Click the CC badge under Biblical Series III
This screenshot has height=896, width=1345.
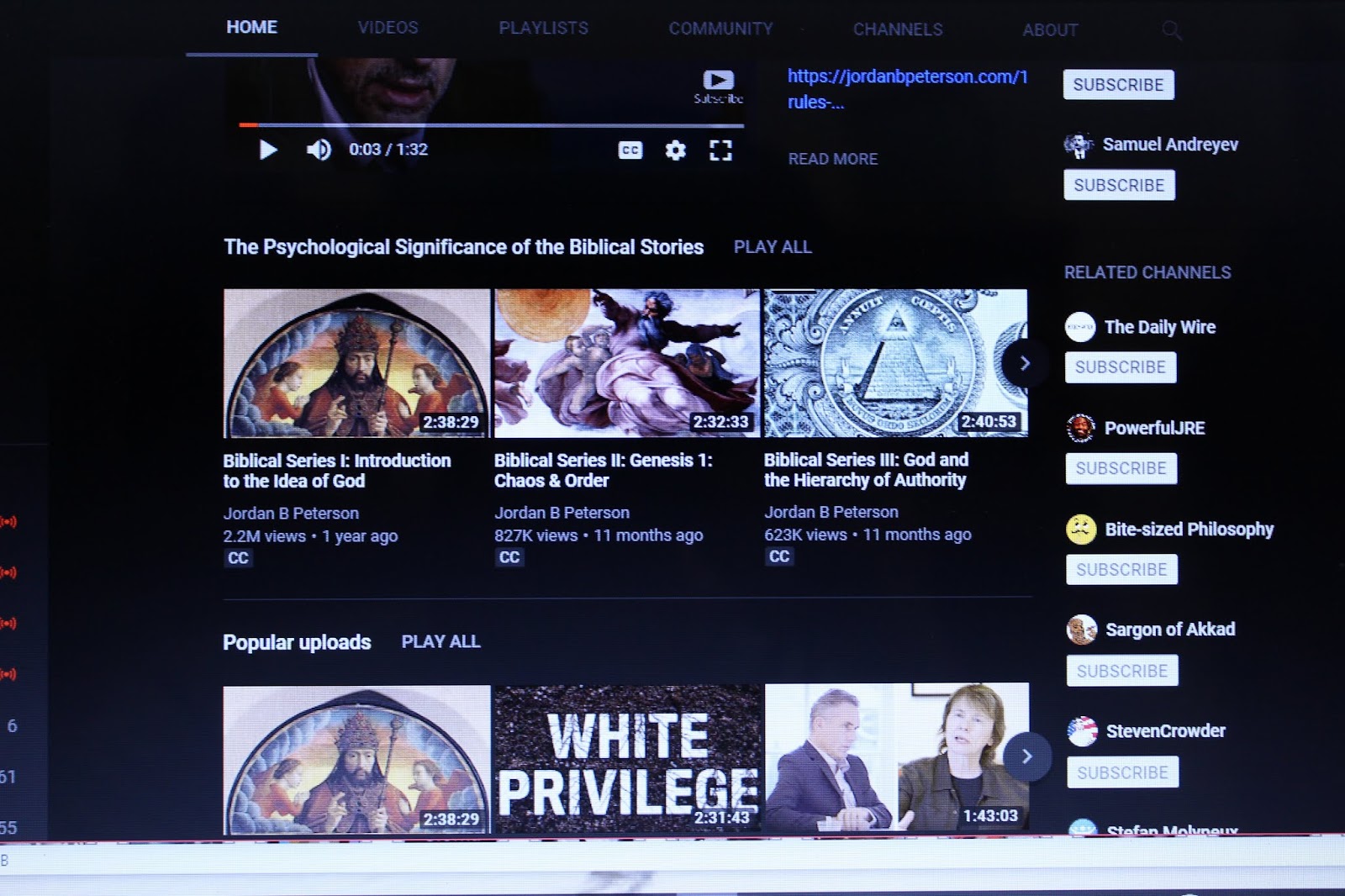point(779,556)
